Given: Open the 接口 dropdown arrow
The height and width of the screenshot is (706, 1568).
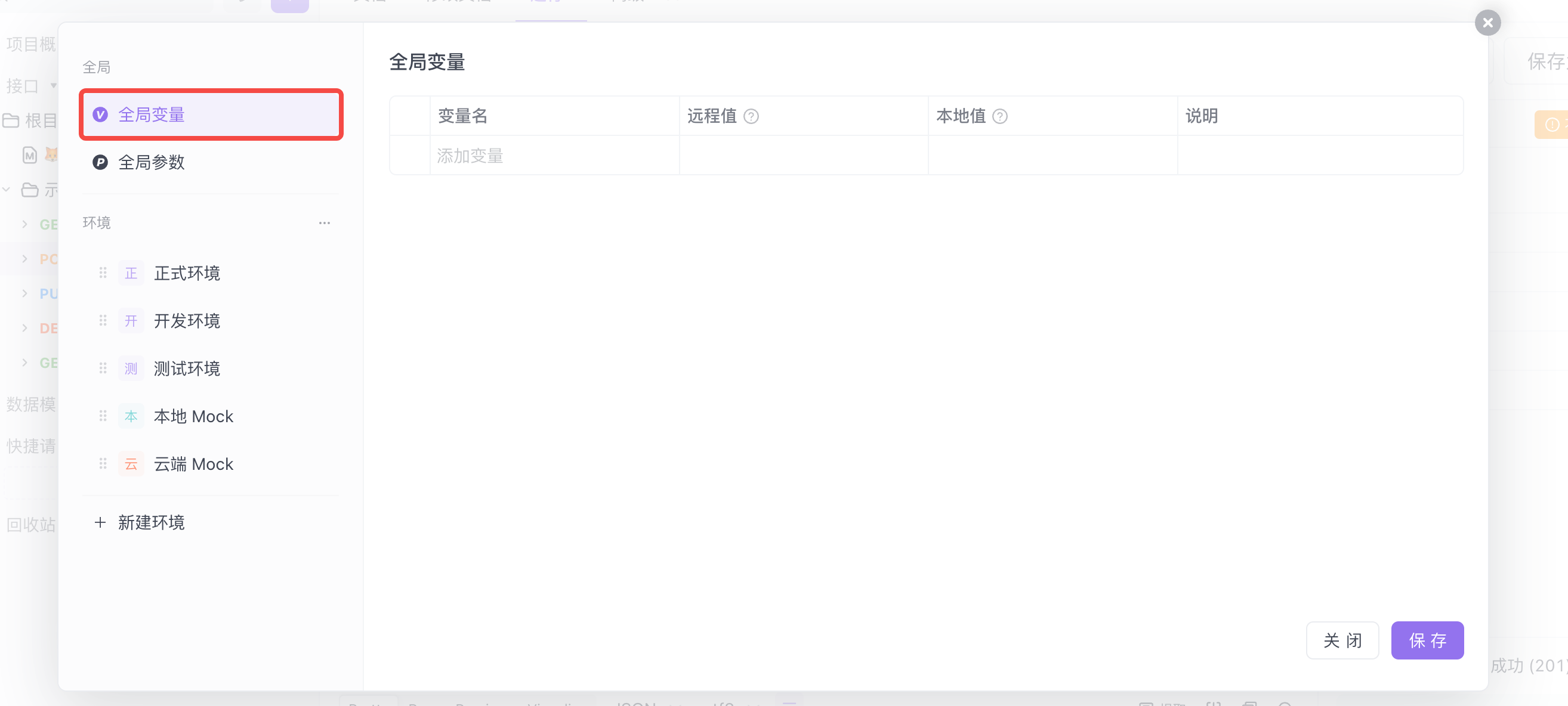Looking at the screenshot, I should tap(54, 86).
